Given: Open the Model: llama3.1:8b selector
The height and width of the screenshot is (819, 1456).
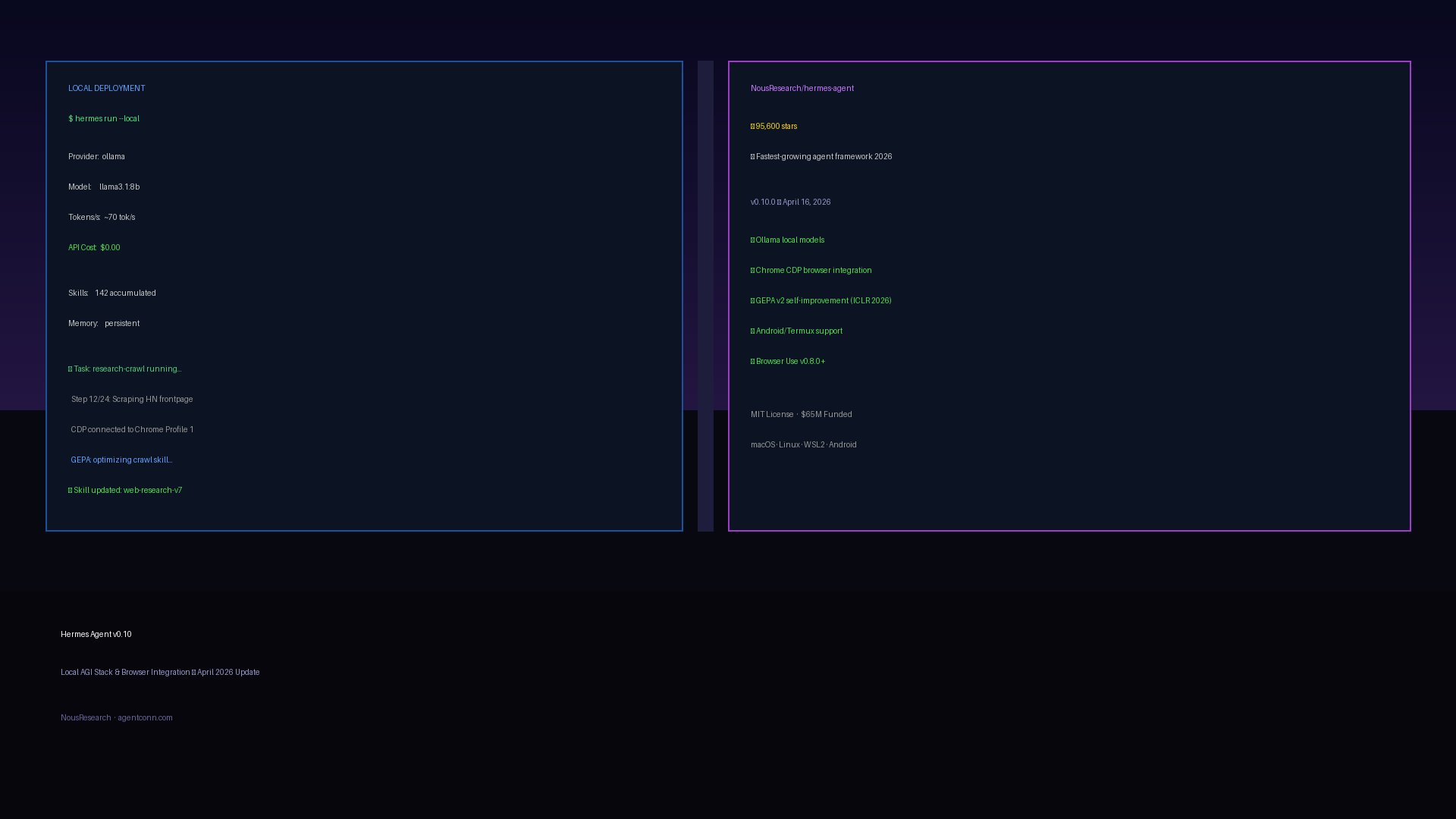Looking at the screenshot, I should tap(104, 187).
